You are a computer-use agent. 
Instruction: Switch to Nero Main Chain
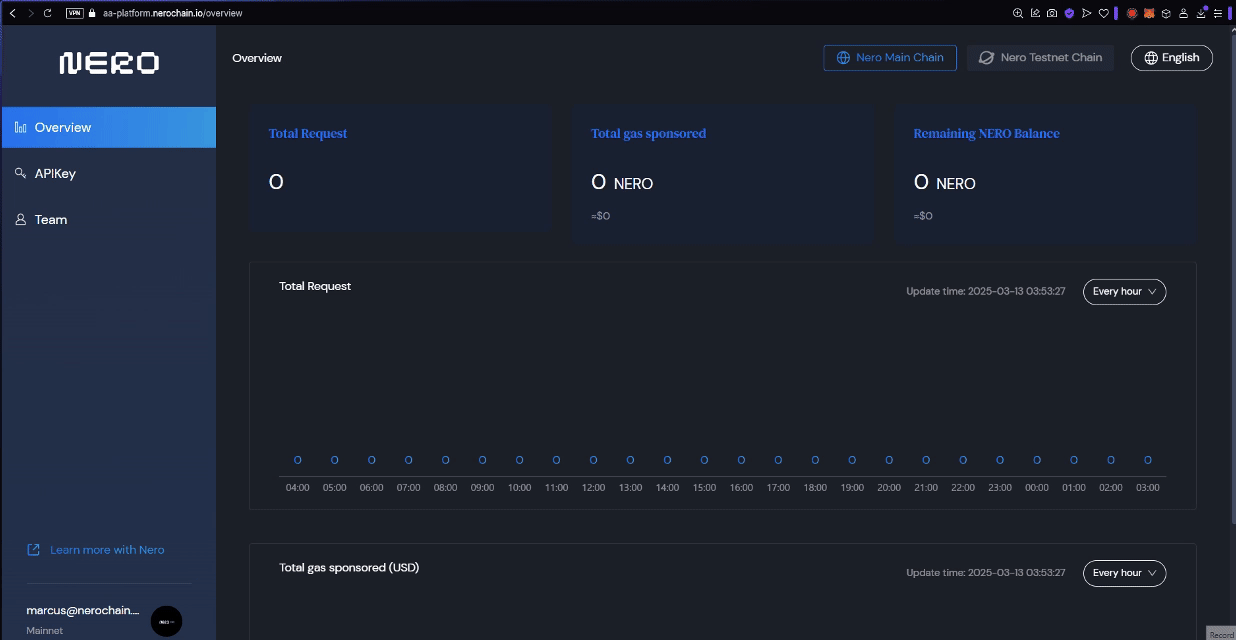pyautogui.click(x=889, y=58)
